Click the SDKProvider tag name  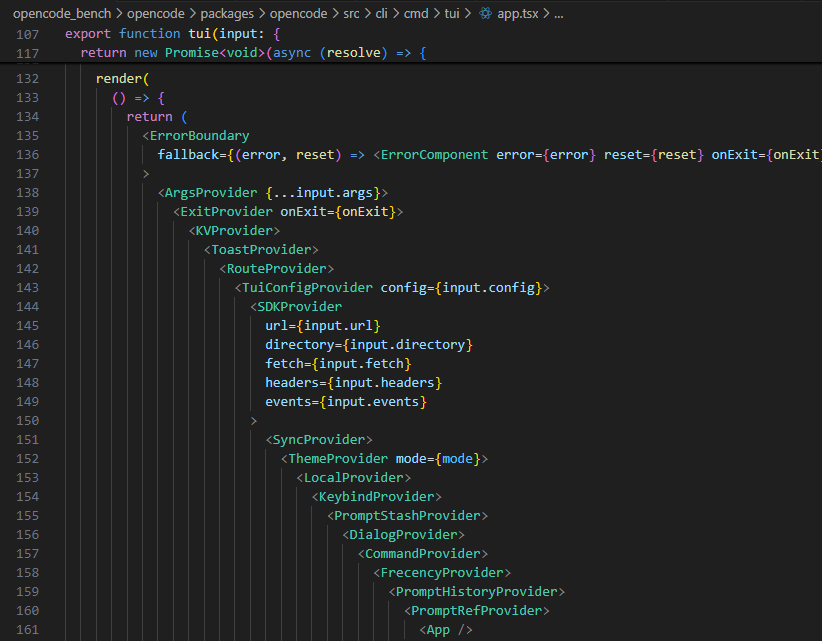(299, 307)
